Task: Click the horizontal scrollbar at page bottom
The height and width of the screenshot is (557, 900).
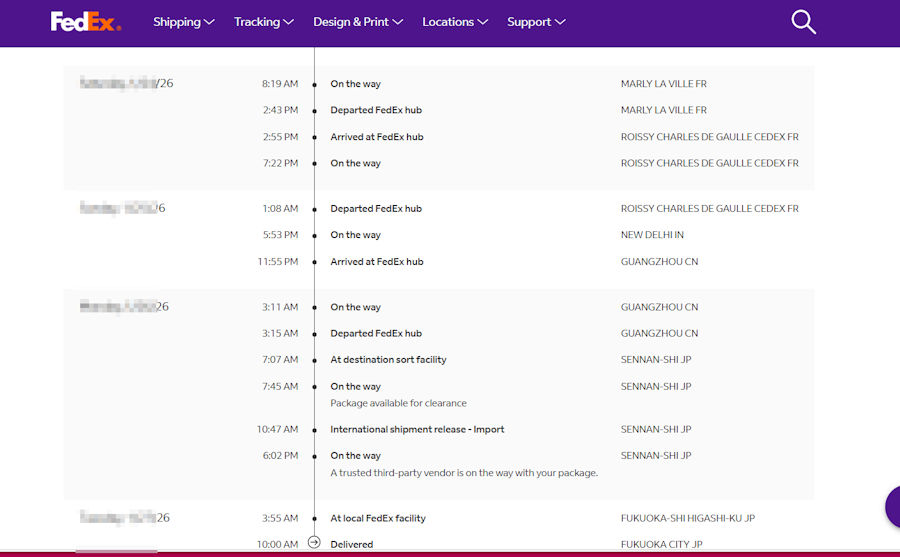Action: [x=116, y=551]
